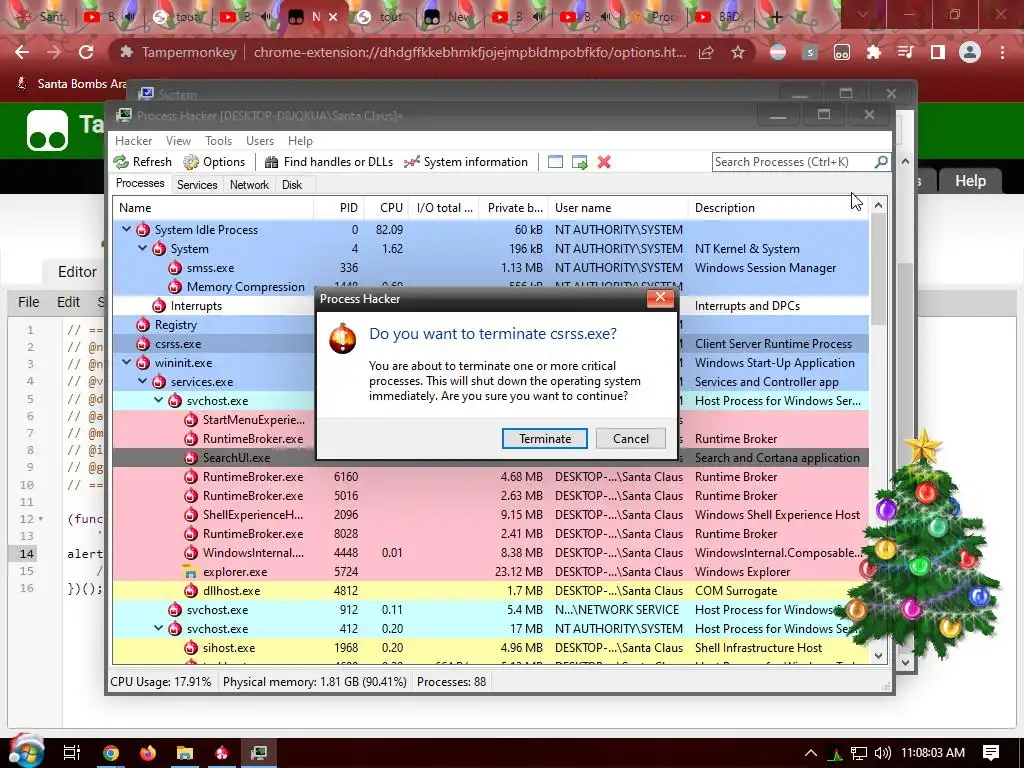Switch to the Disk tab
Image resolution: width=1024 pixels, height=768 pixels.
coord(292,185)
